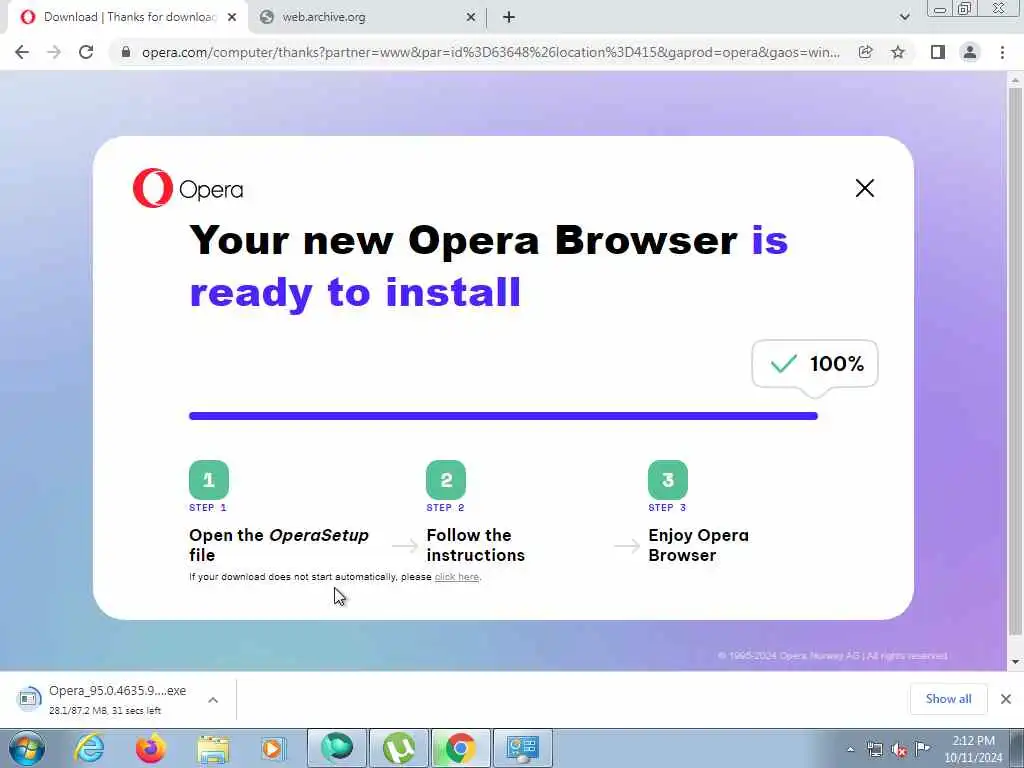Click the network tray icon
Image resolution: width=1024 pixels, height=768 pixels.
point(874,749)
